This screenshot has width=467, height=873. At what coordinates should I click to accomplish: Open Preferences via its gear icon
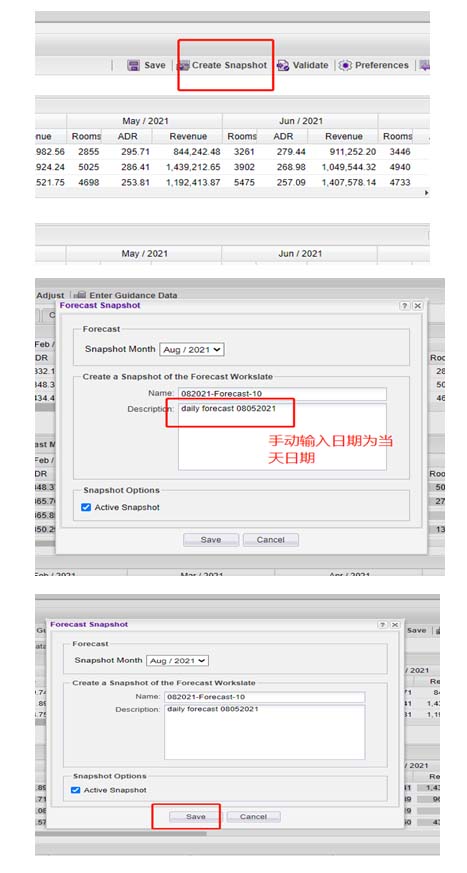[x=346, y=65]
